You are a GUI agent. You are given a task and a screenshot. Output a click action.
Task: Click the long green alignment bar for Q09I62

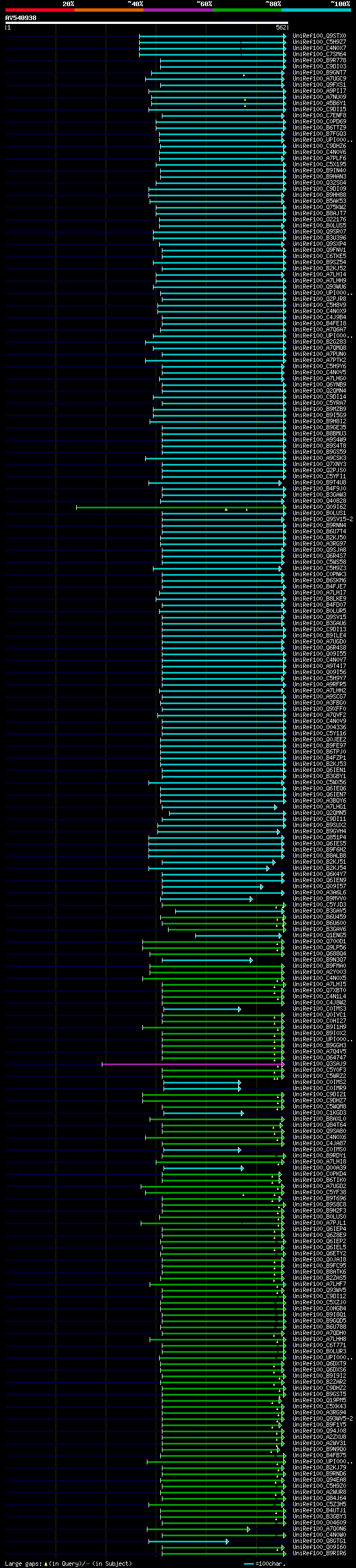pos(181,507)
